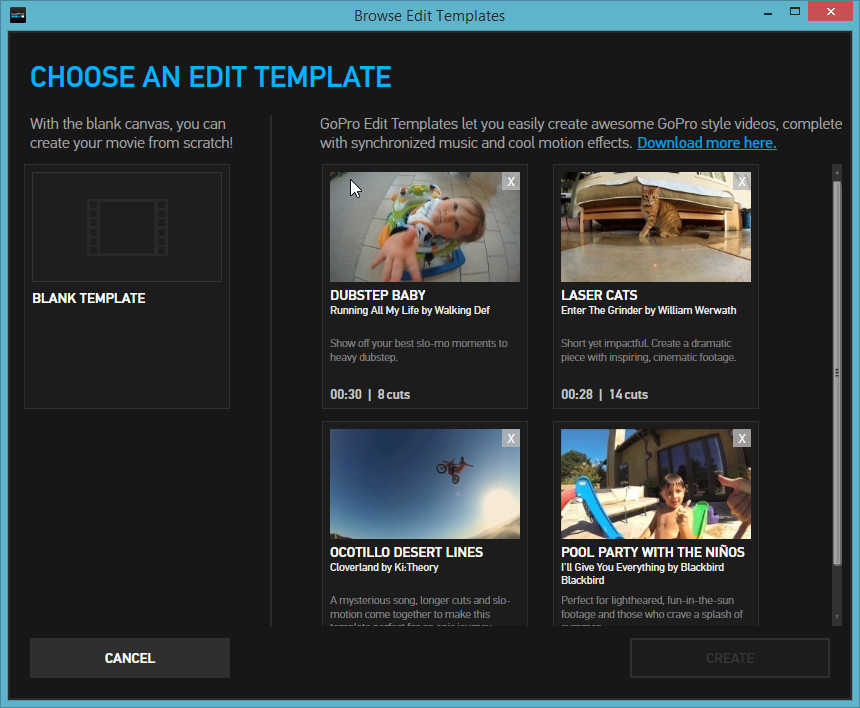
Task: Choose the Dubstep Baby thumbnail
Action: tap(425, 227)
